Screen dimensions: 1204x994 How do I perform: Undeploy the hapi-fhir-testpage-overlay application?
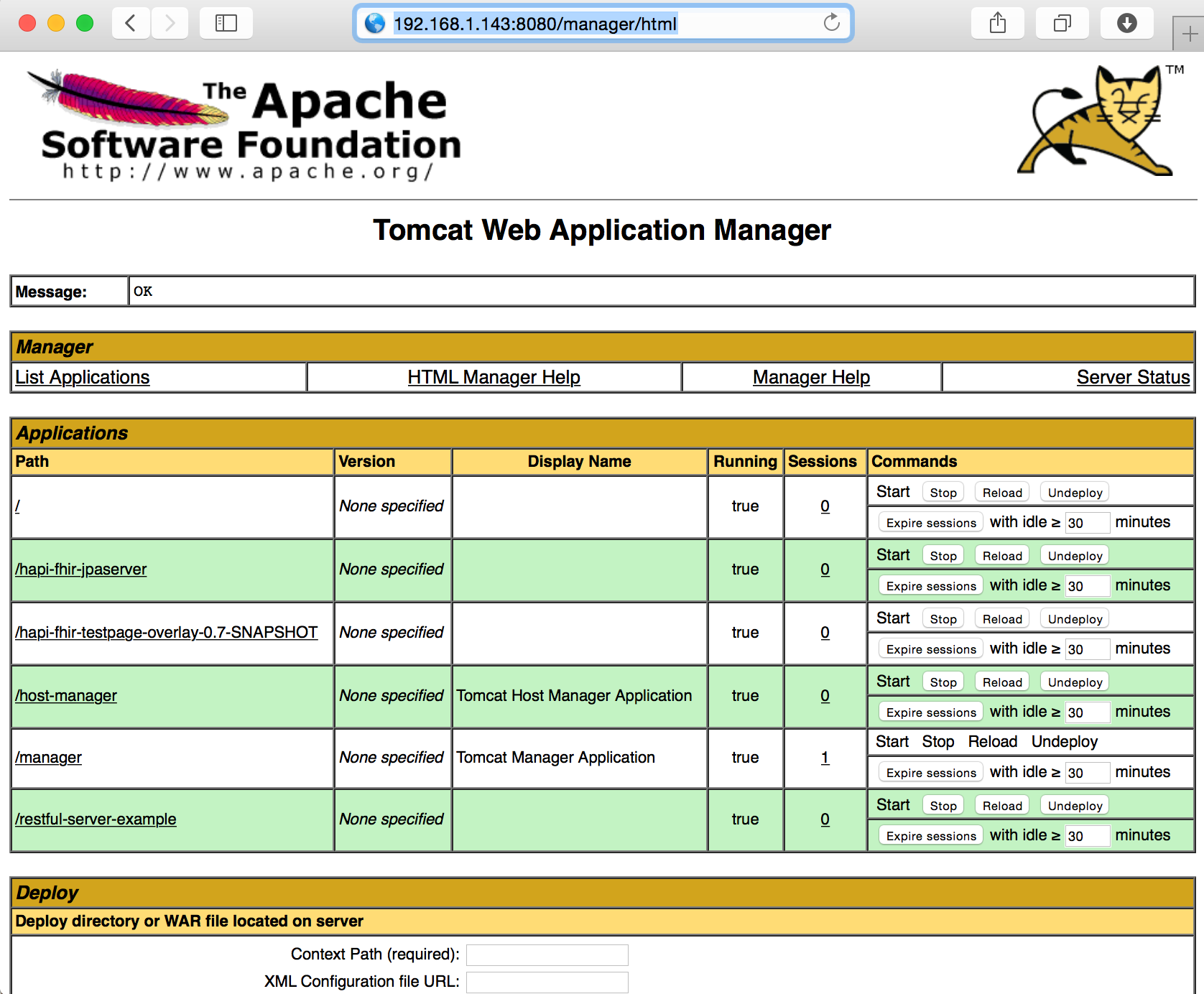[1075, 619]
